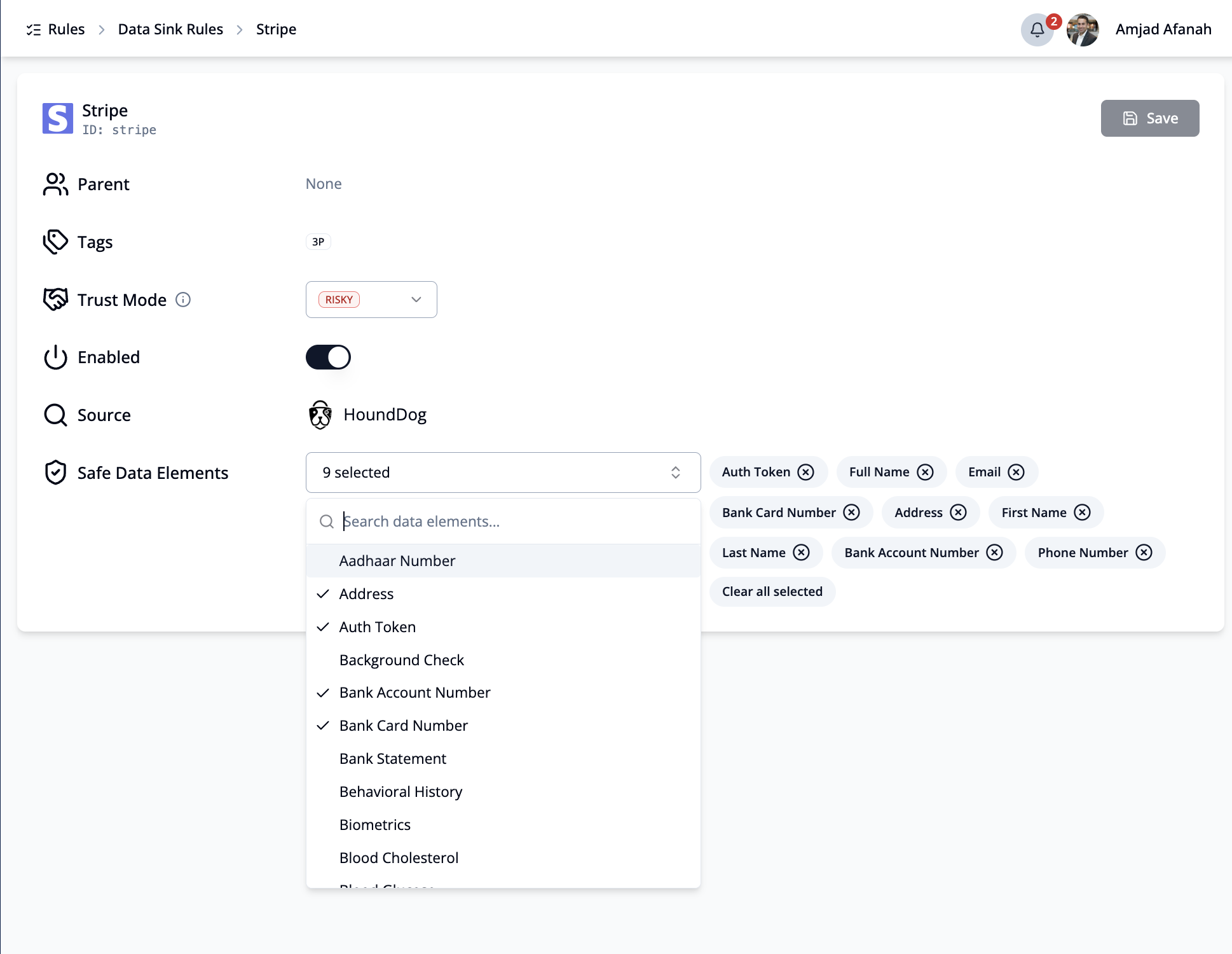Click the ID: stripe text

tap(120, 130)
